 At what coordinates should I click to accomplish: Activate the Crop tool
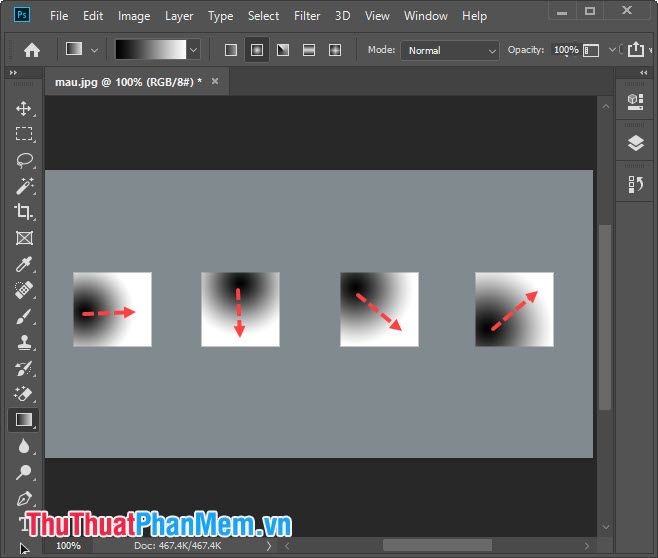coord(24,212)
